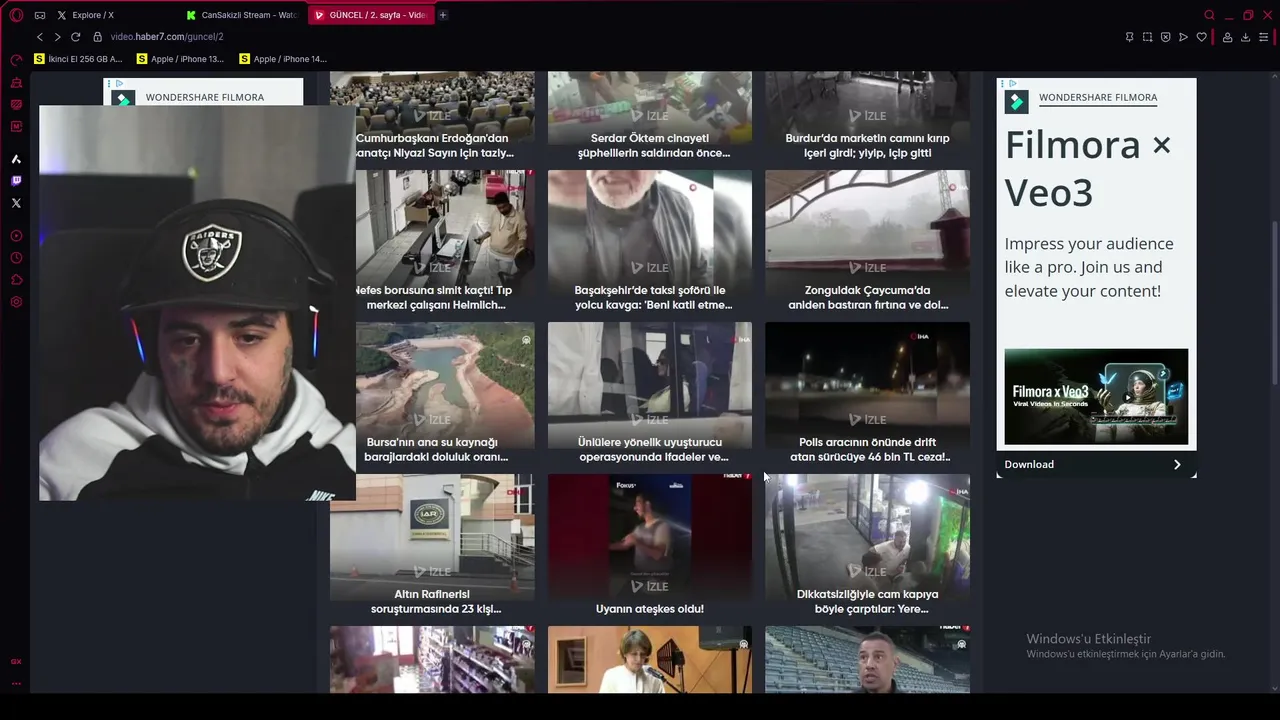Open Cumhurbaşkanı Erdoğan'dan headline
Screen dimensions: 1280x720
click(435, 146)
